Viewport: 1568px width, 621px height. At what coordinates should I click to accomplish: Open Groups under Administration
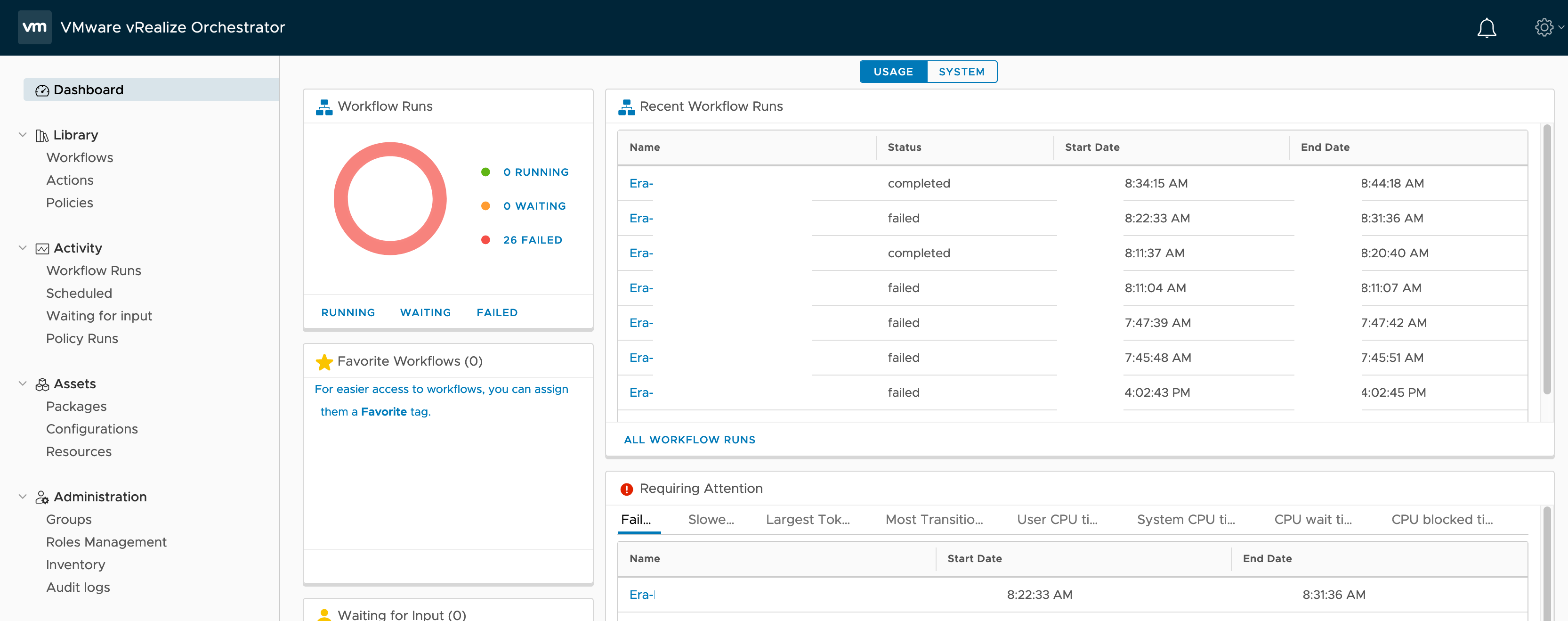point(69,520)
